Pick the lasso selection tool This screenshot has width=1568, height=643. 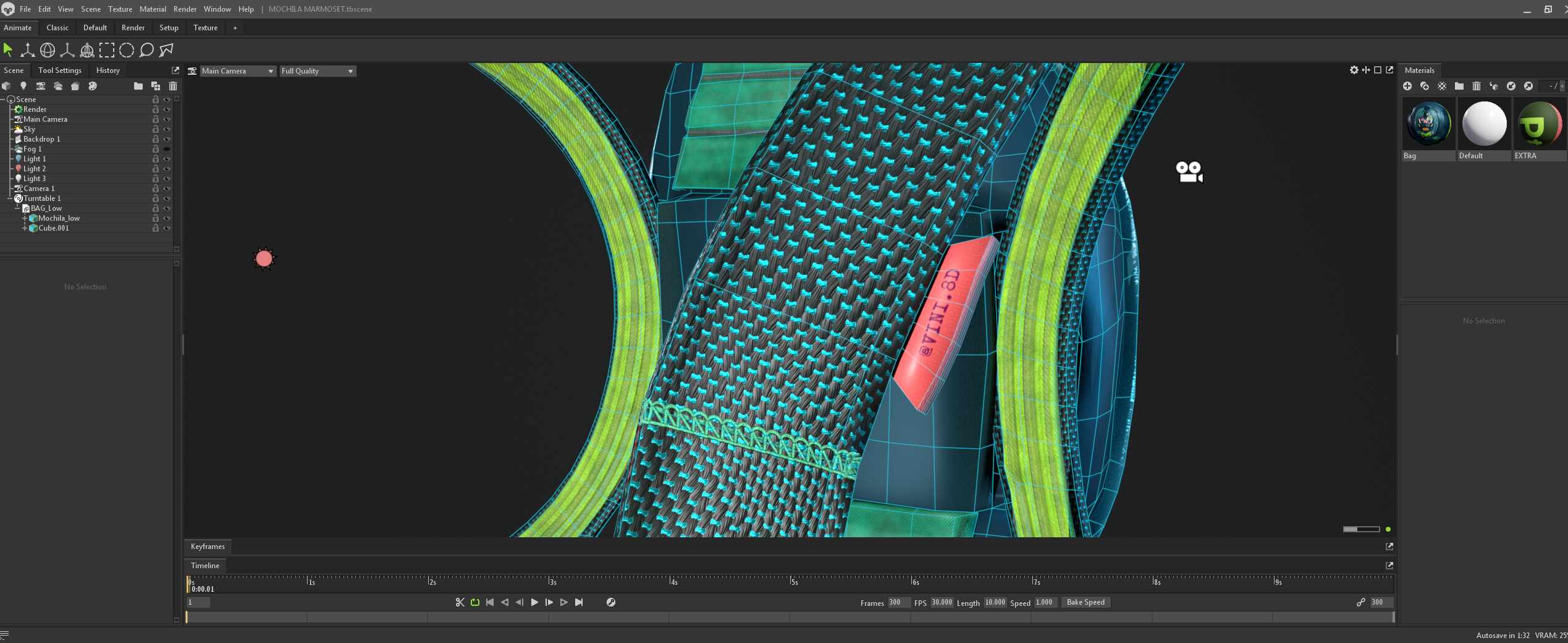point(146,50)
